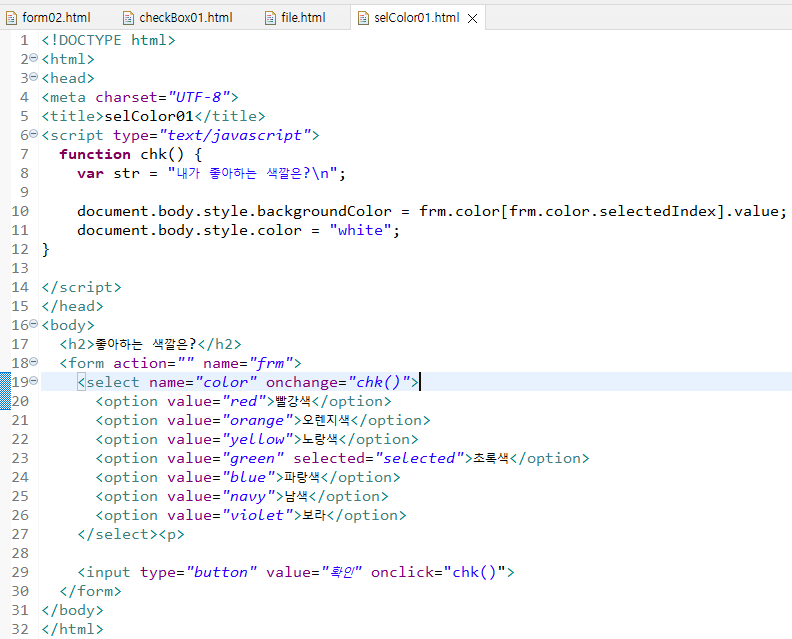Click the selColor01.html file icon
The width and height of the screenshot is (792, 639).
click(363, 18)
